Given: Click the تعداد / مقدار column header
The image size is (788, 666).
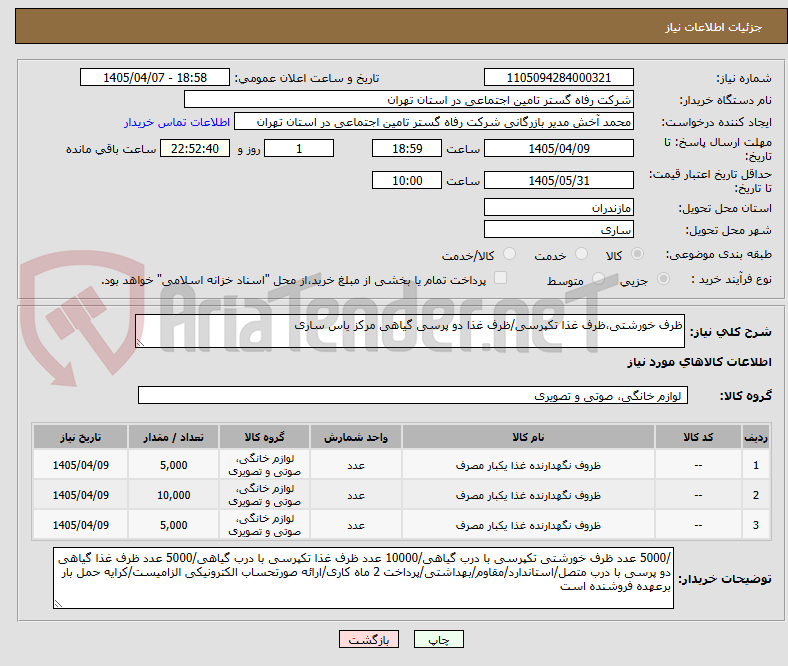Looking at the screenshot, I should click(173, 437).
